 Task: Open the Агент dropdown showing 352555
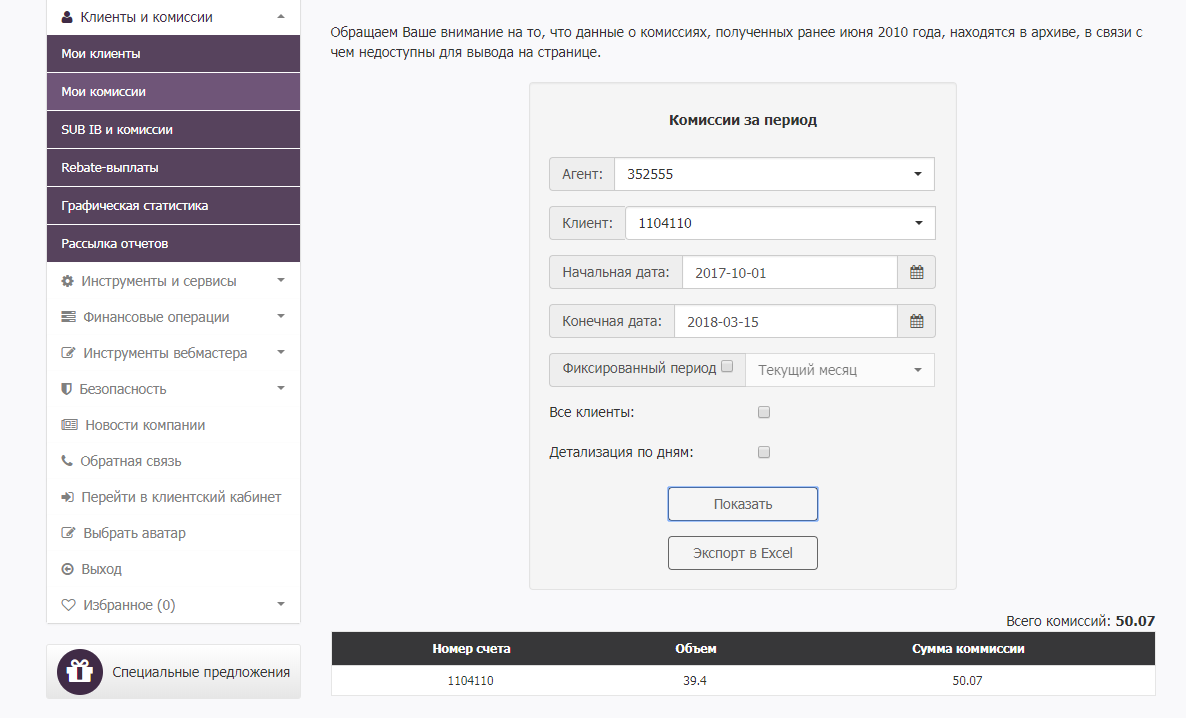775,174
